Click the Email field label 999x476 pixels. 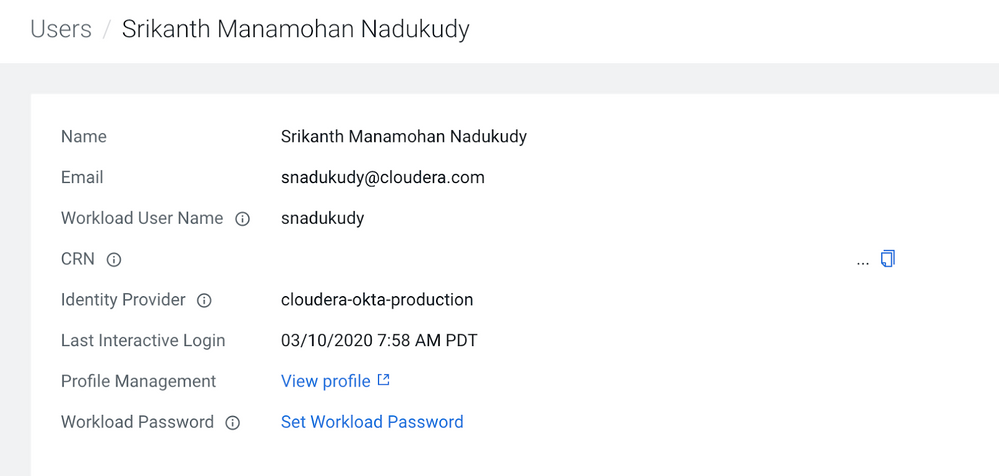(82, 177)
